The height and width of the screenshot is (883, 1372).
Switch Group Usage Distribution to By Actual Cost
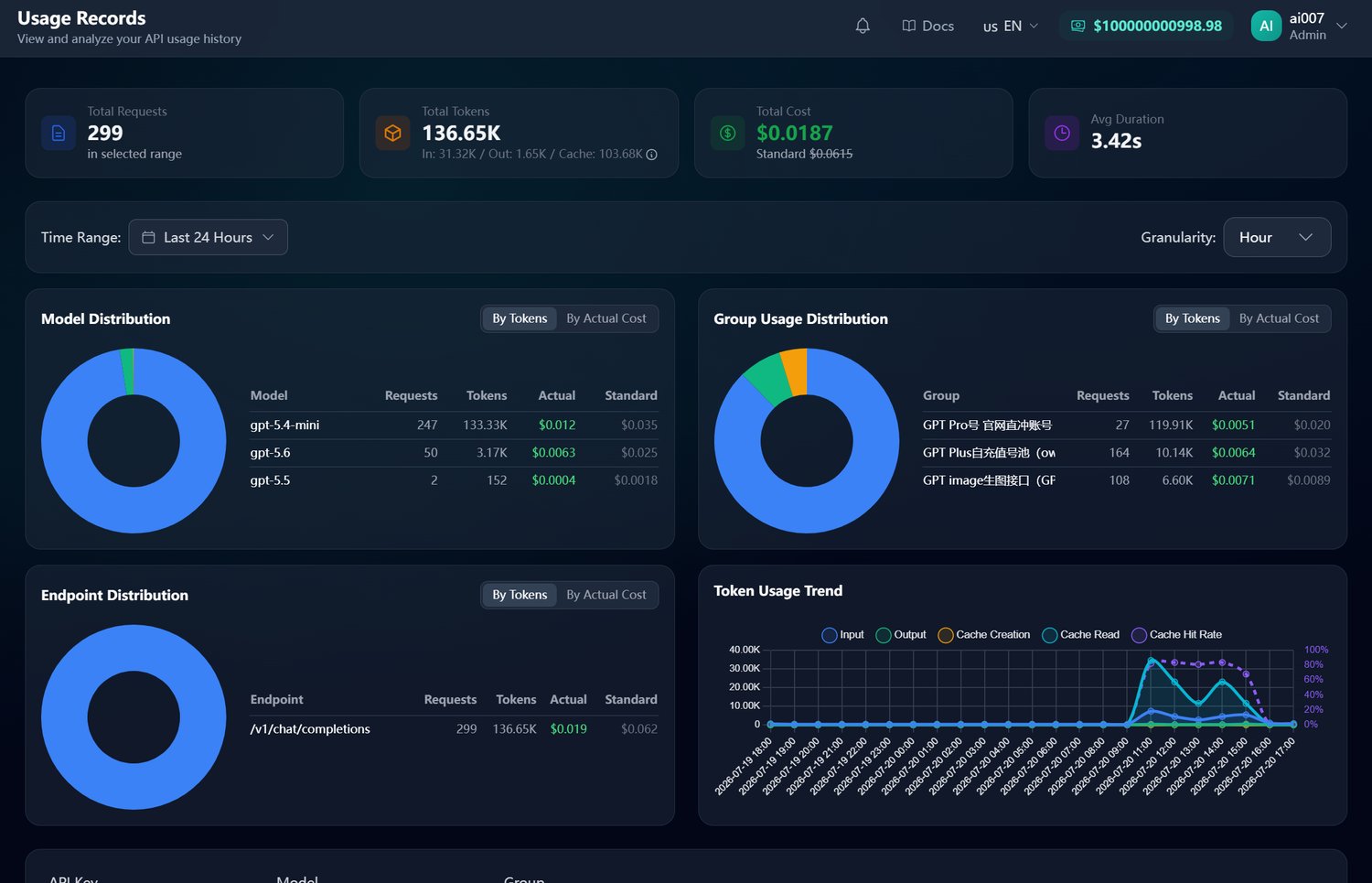coord(1279,318)
